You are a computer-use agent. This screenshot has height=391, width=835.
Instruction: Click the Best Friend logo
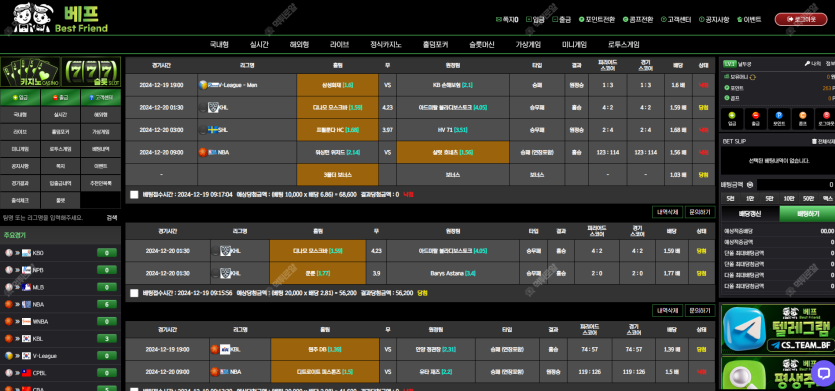coord(60,18)
